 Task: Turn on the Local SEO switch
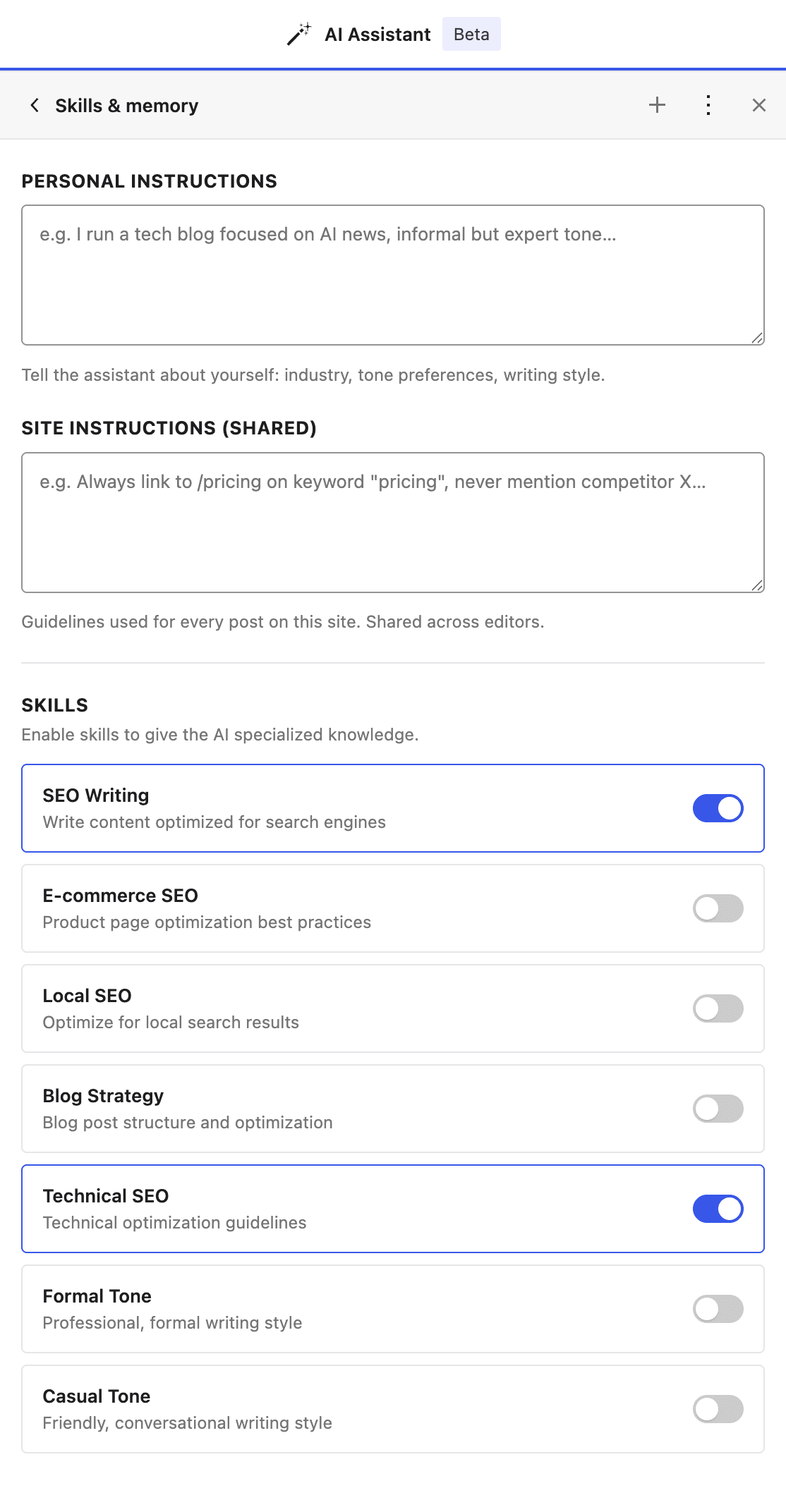pos(718,1008)
